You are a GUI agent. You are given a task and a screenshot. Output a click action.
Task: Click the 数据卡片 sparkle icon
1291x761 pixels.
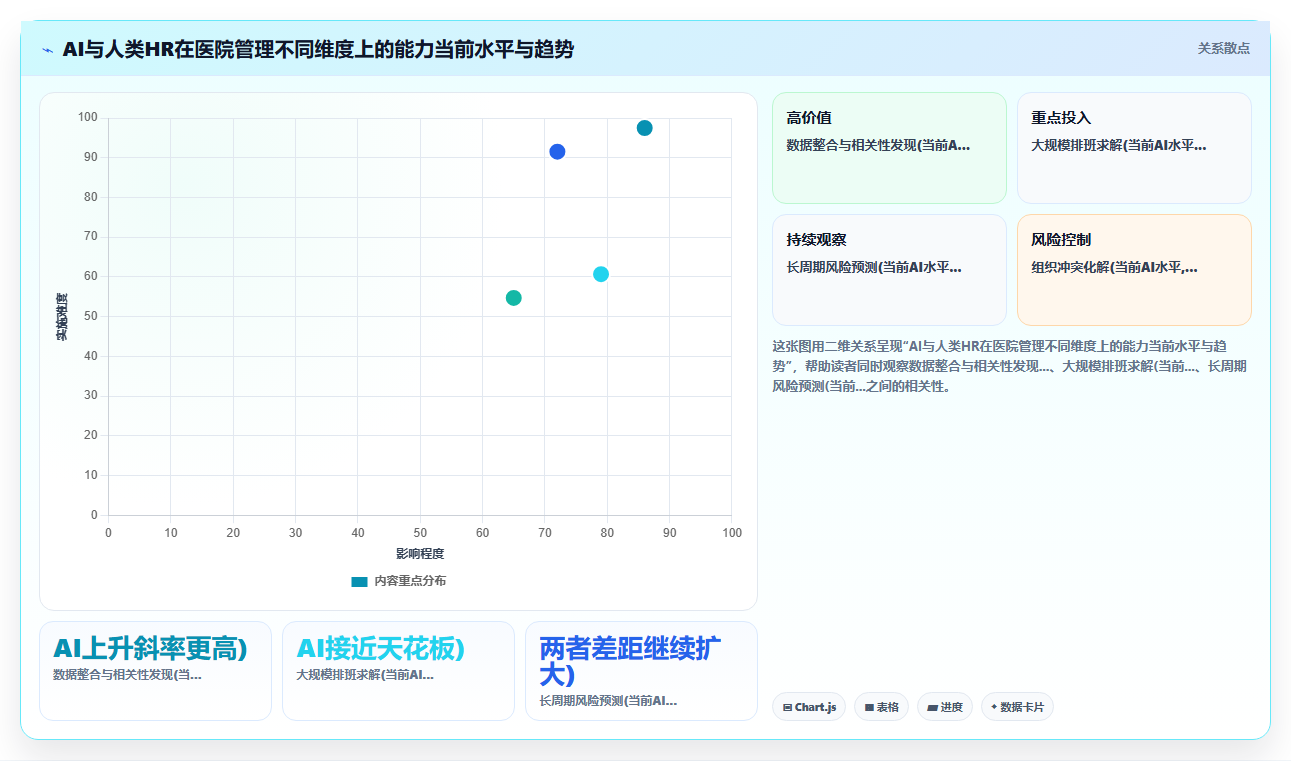(x=994, y=707)
